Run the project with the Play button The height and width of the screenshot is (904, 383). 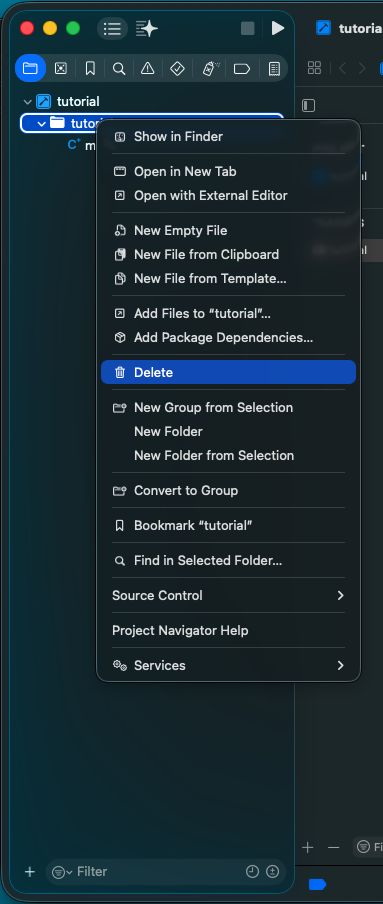278,28
